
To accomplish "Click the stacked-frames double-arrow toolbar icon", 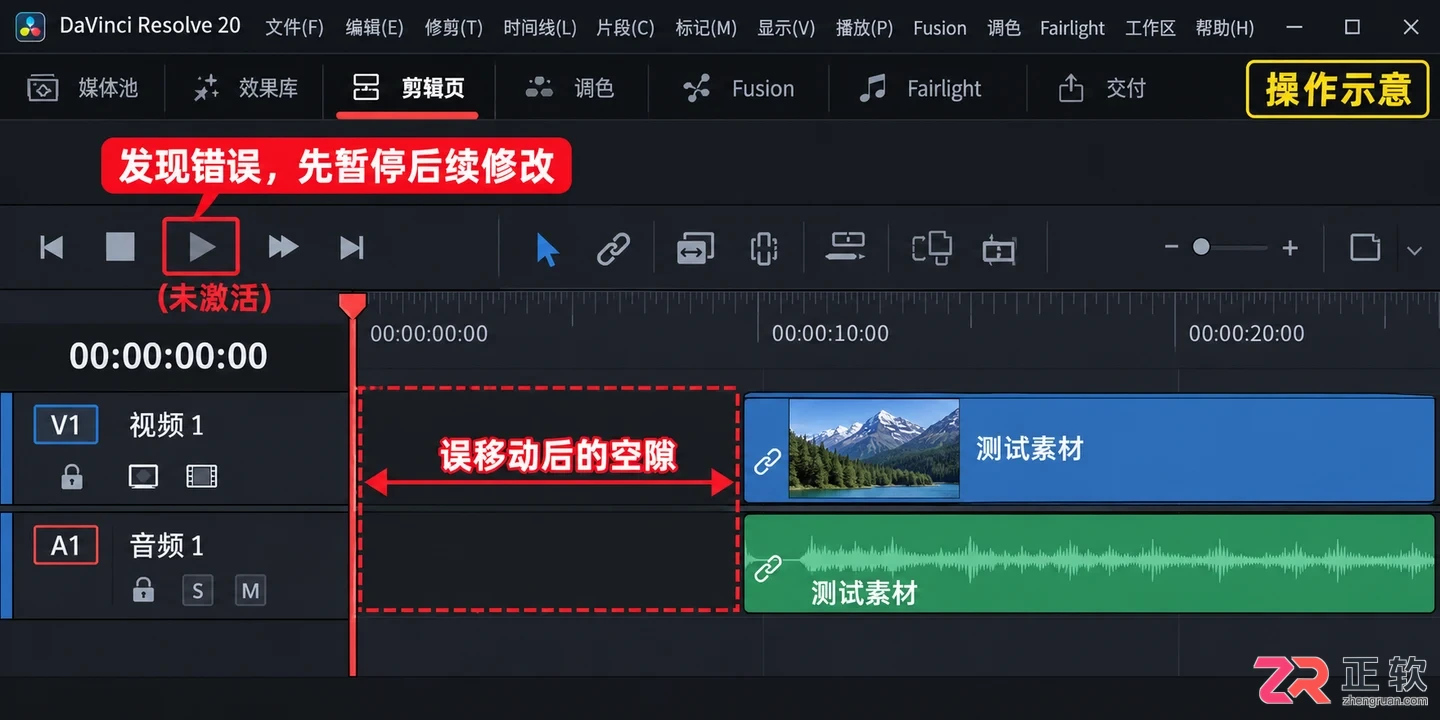I will [695, 248].
